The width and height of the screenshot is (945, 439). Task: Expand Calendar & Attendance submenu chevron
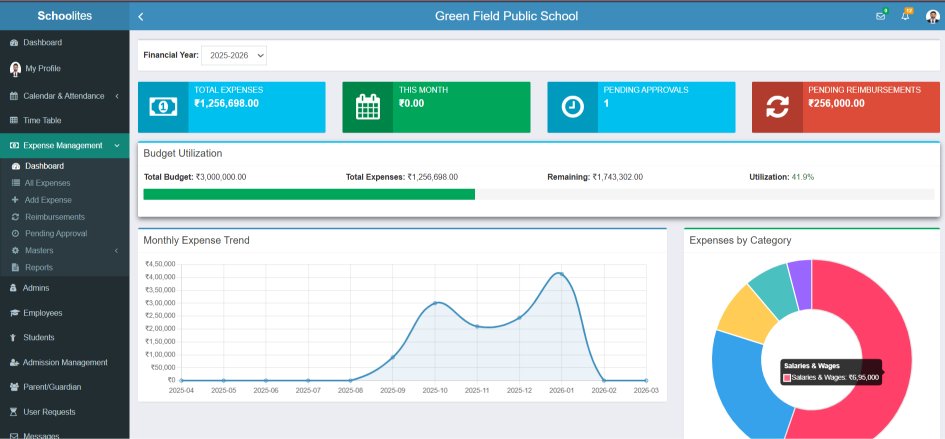click(x=116, y=96)
